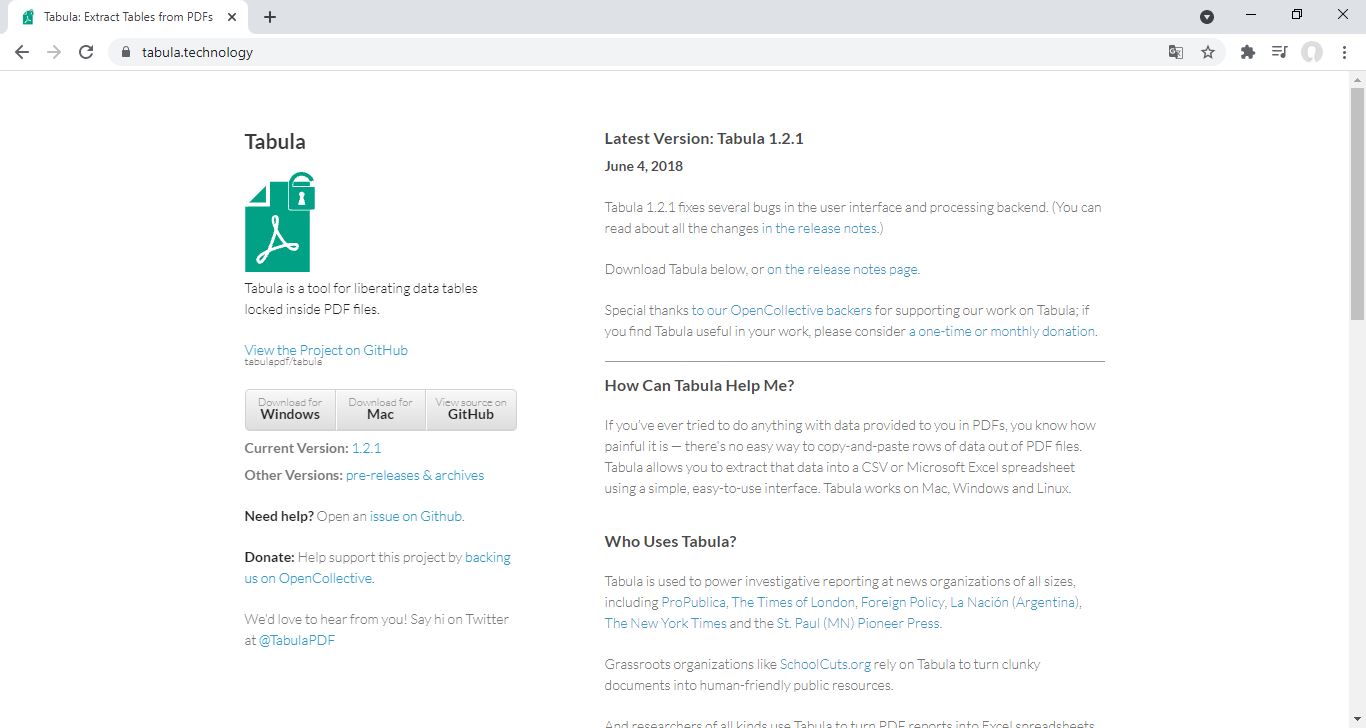Screen dimensions: 1366x728
Task: Open pre-releases & archives link
Action: 415,475
